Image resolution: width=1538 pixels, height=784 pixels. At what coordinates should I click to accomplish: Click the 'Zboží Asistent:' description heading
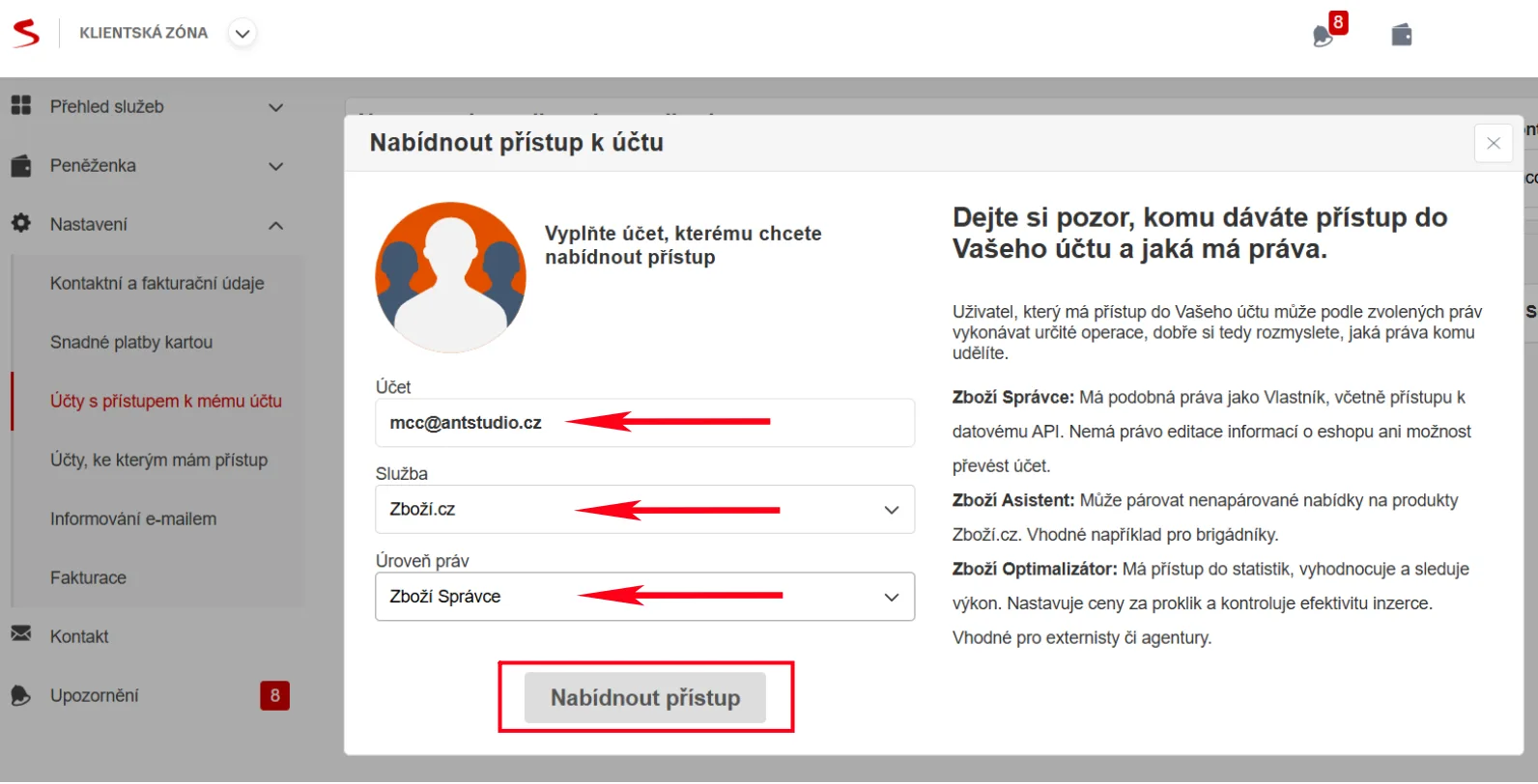[1013, 500]
